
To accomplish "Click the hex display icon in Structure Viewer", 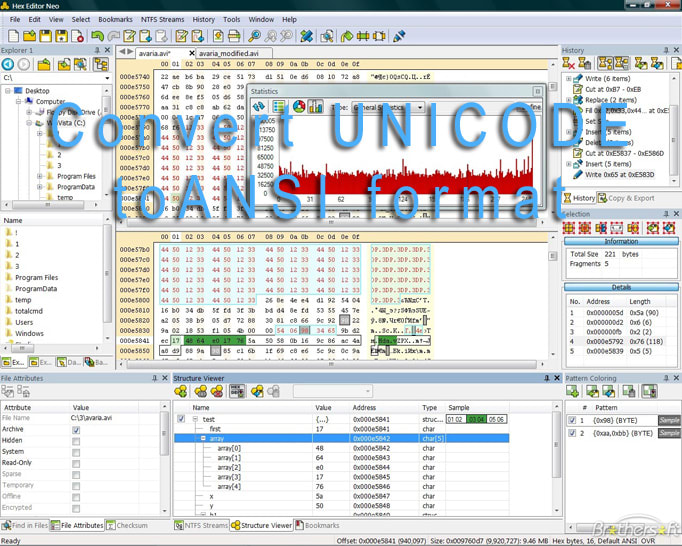I will [x=237, y=391].
